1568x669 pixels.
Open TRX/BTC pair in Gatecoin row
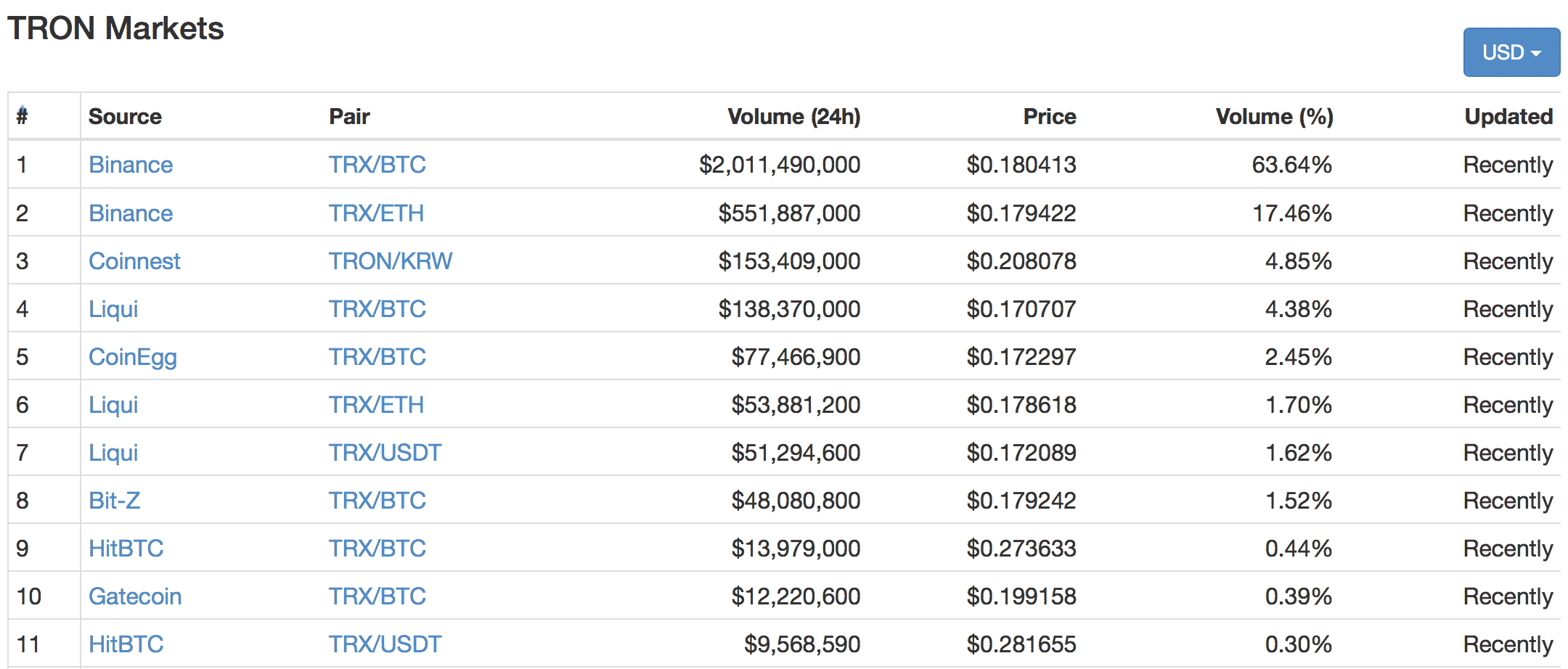click(x=377, y=596)
